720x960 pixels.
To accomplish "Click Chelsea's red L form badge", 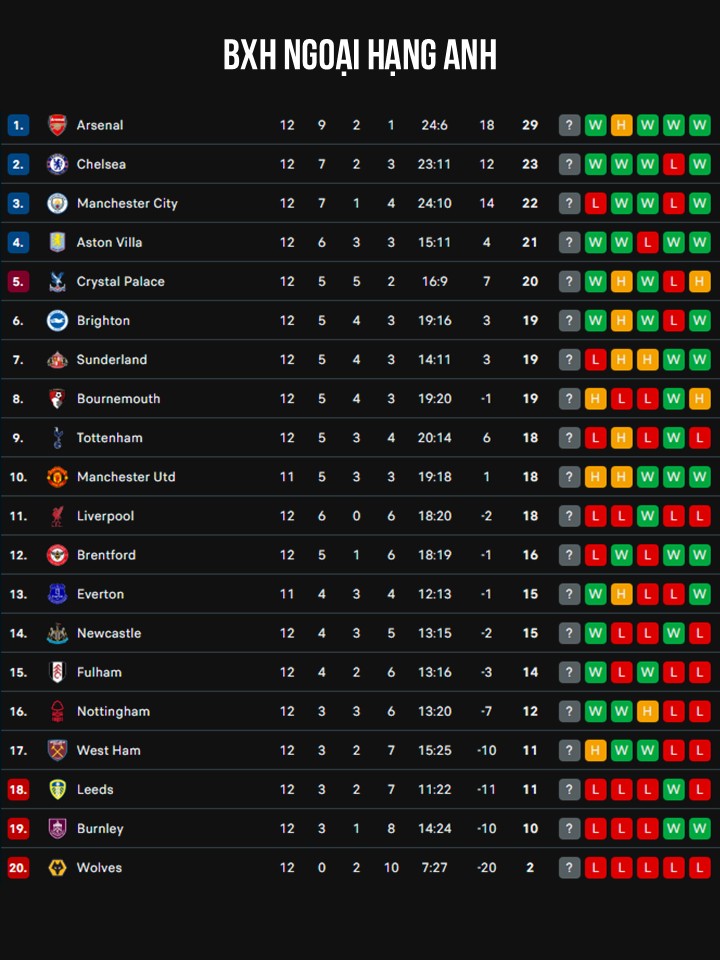I will 673,164.
